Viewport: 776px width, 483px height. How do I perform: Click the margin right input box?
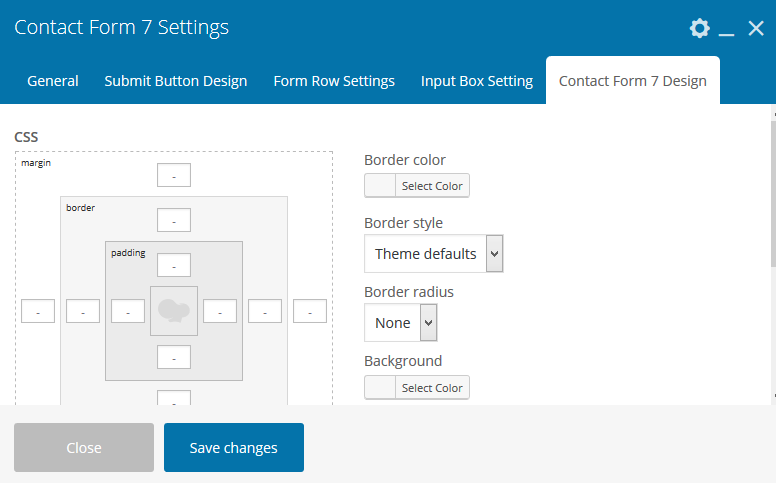(311, 311)
